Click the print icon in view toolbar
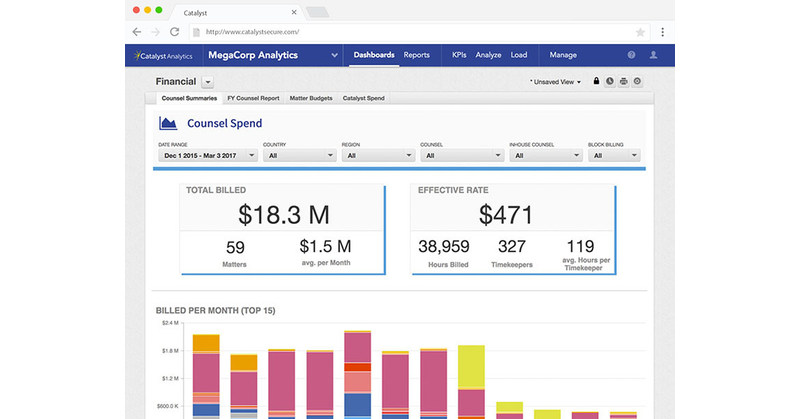800x419 pixels. [623, 81]
